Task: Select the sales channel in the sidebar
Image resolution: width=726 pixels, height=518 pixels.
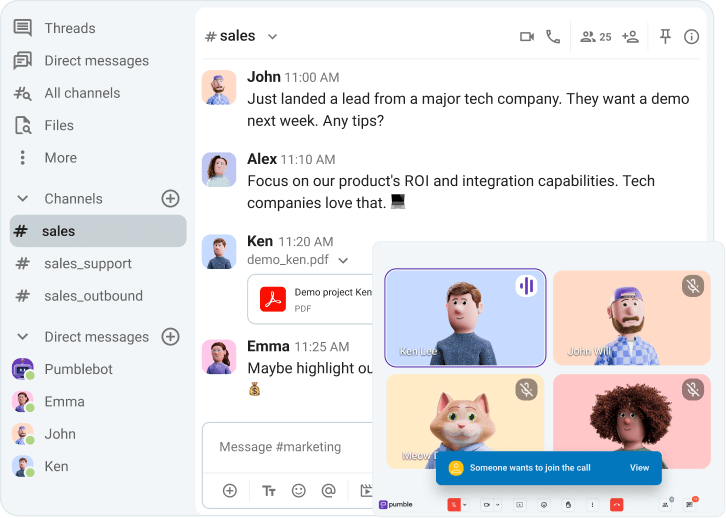Action: pyautogui.click(x=98, y=231)
